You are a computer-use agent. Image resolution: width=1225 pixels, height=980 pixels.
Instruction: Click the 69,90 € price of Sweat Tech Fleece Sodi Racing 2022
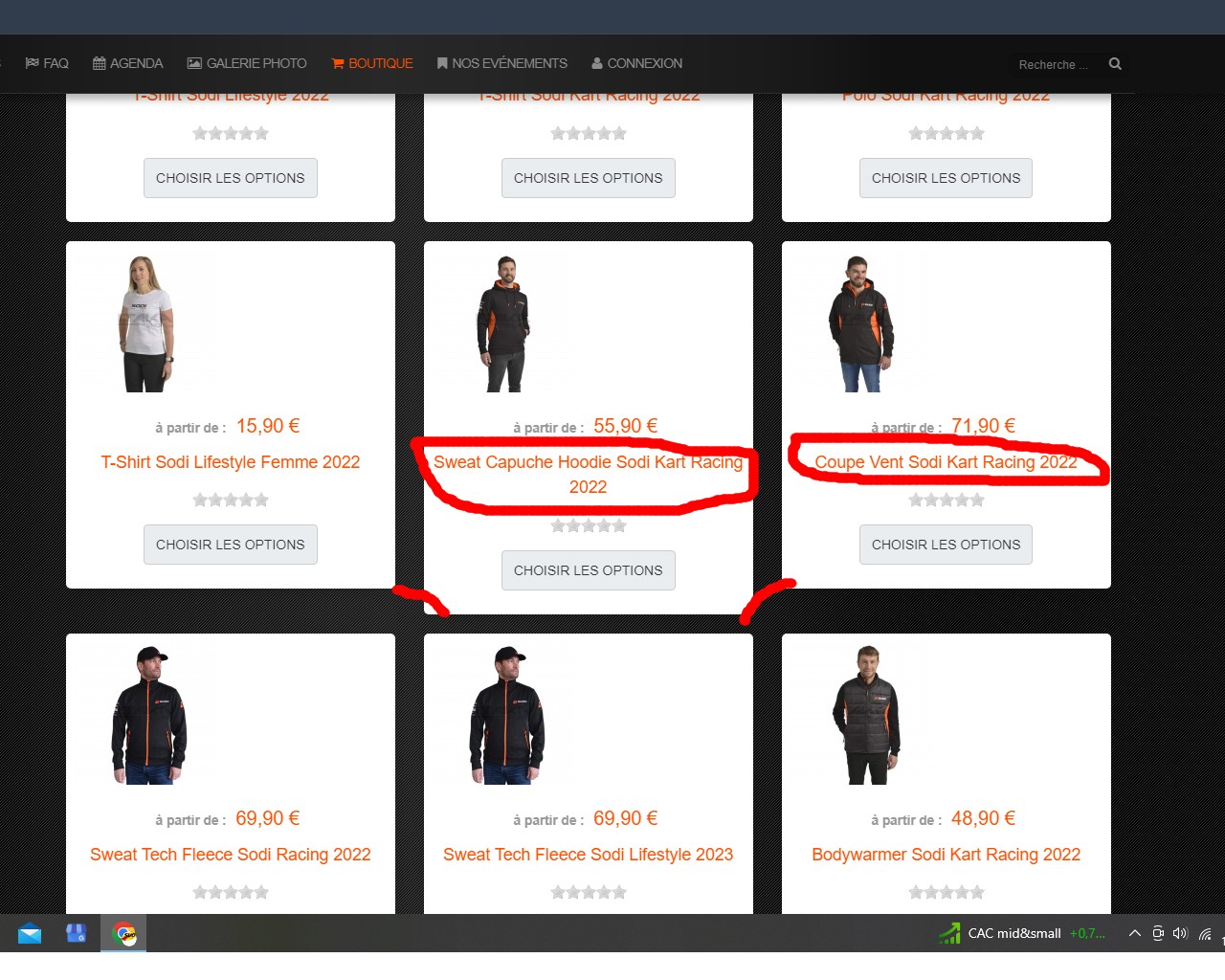268,818
